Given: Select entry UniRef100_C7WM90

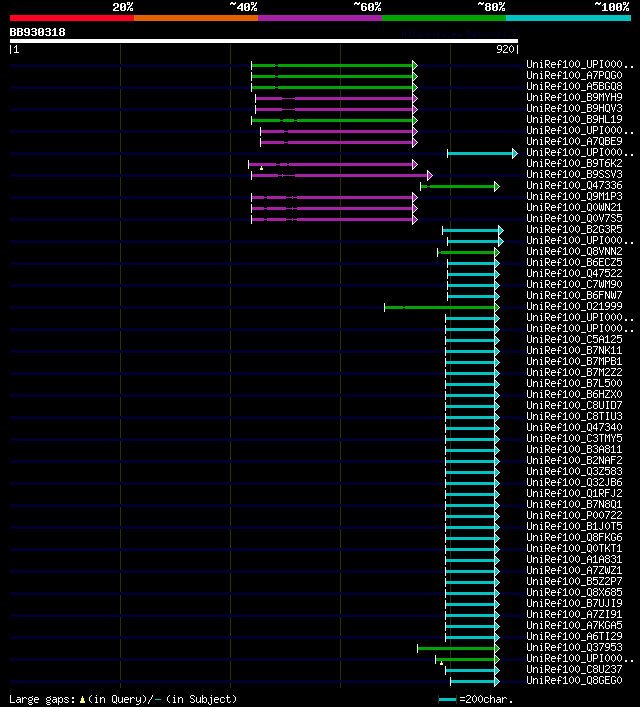Looking at the screenshot, I should 574,285.
